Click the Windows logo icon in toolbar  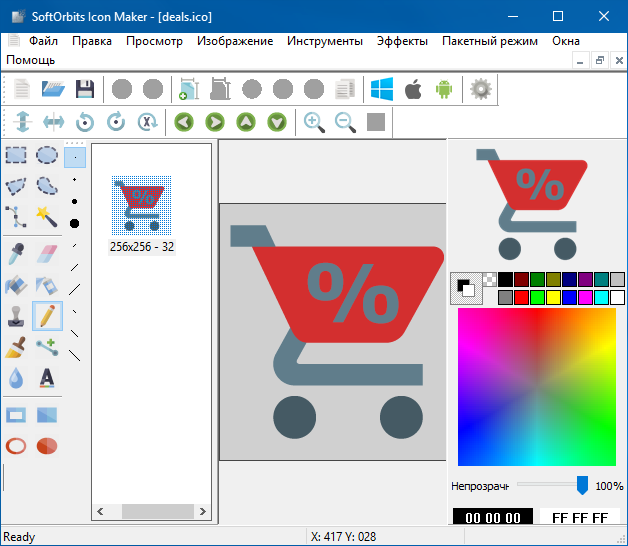[382, 90]
